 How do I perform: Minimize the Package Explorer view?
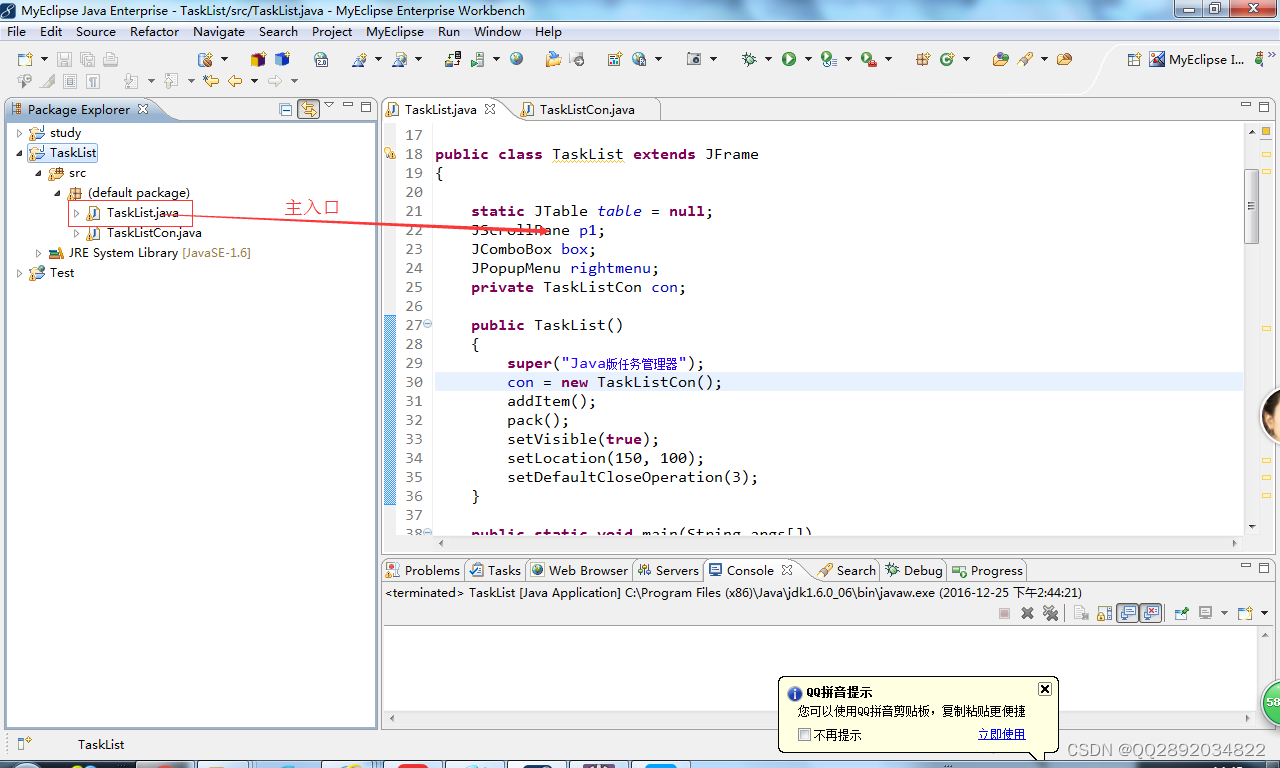347,106
